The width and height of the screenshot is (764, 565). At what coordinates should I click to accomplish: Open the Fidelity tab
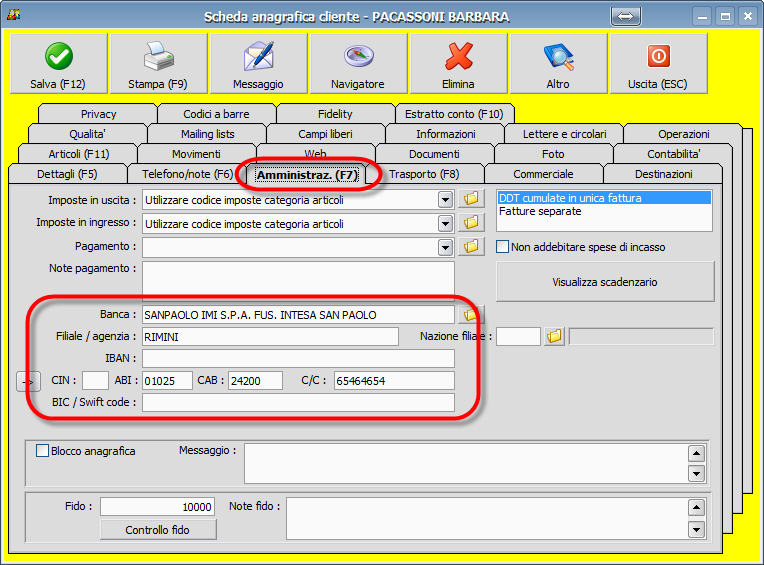pos(335,114)
